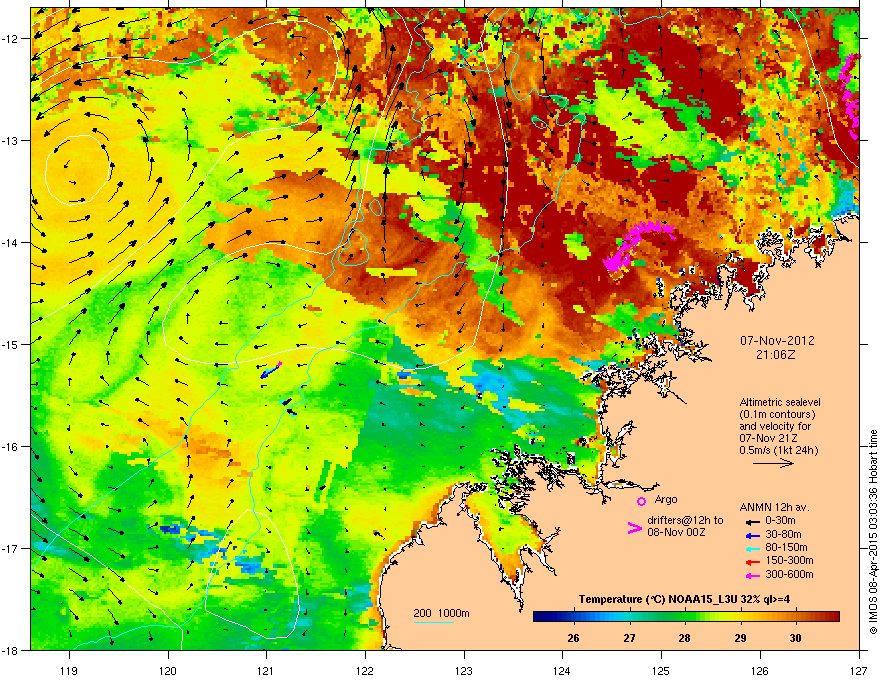The width and height of the screenshot is (880, 680).
Task: Click the longitude axis label 125
Action: 661,670
